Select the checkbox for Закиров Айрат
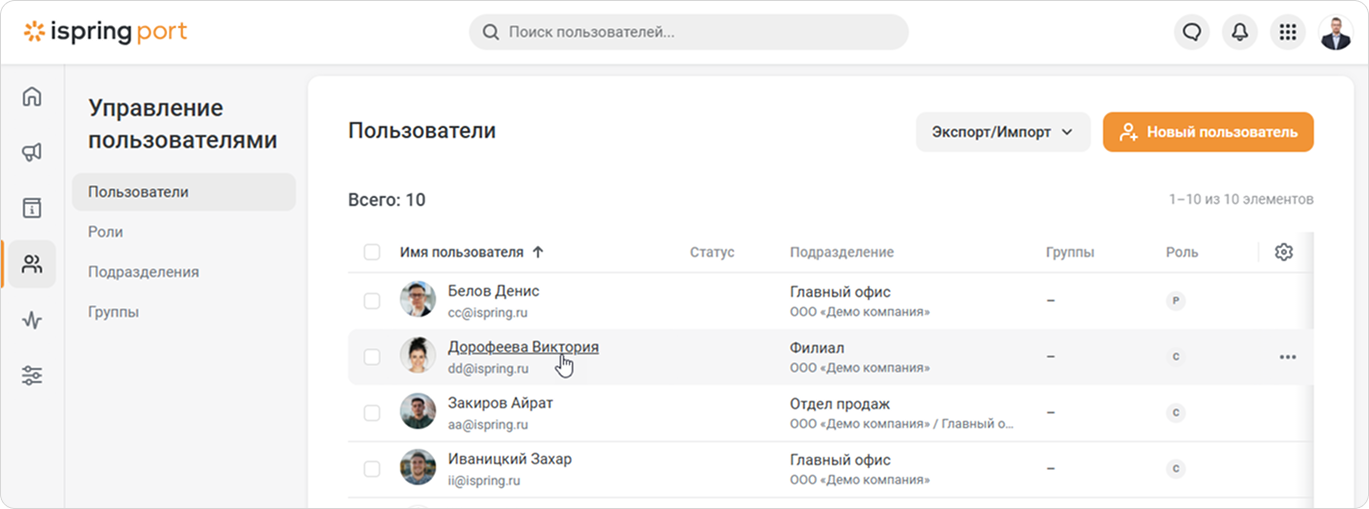1369x509 pixels. (x=372, y=412)
